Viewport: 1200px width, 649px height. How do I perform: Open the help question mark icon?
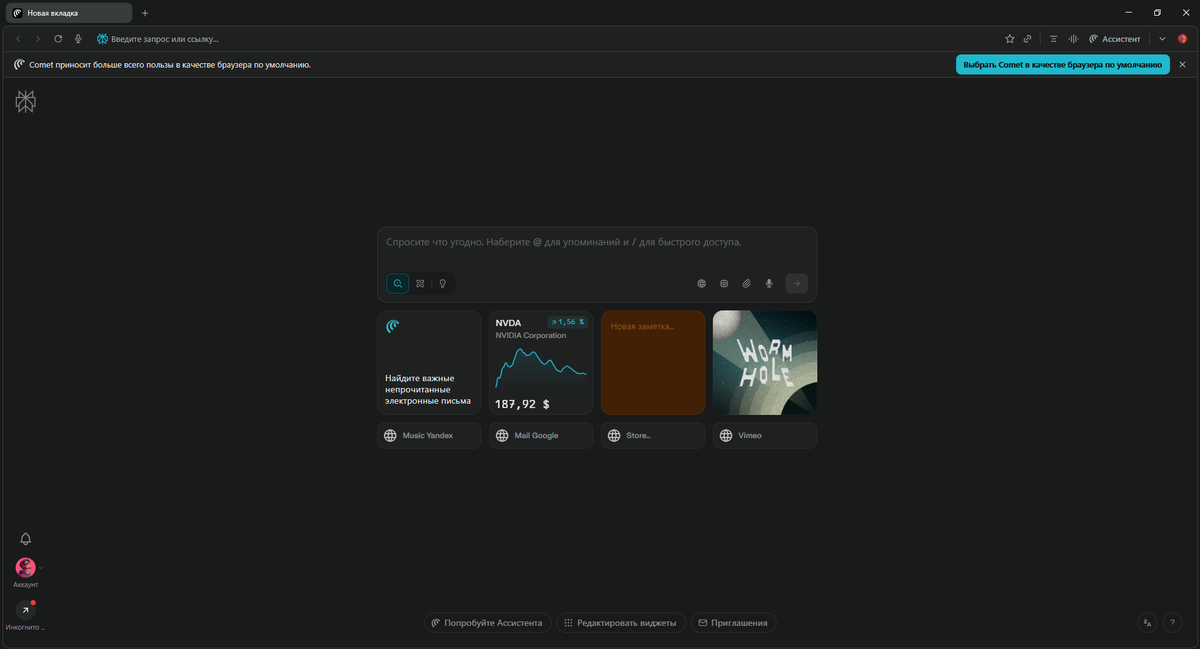[1173, 623]
